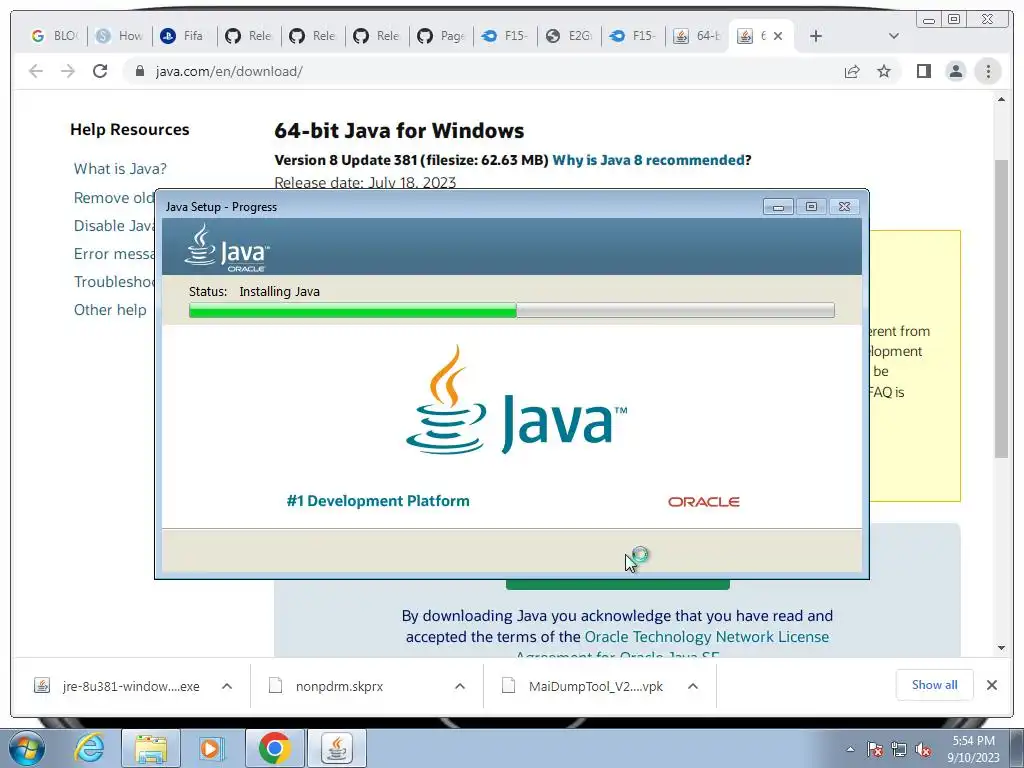The width and height of the screenshot is (1024, 768).
Task: Launch Internet Explorer from taskbar
Action: coord(88,748)
